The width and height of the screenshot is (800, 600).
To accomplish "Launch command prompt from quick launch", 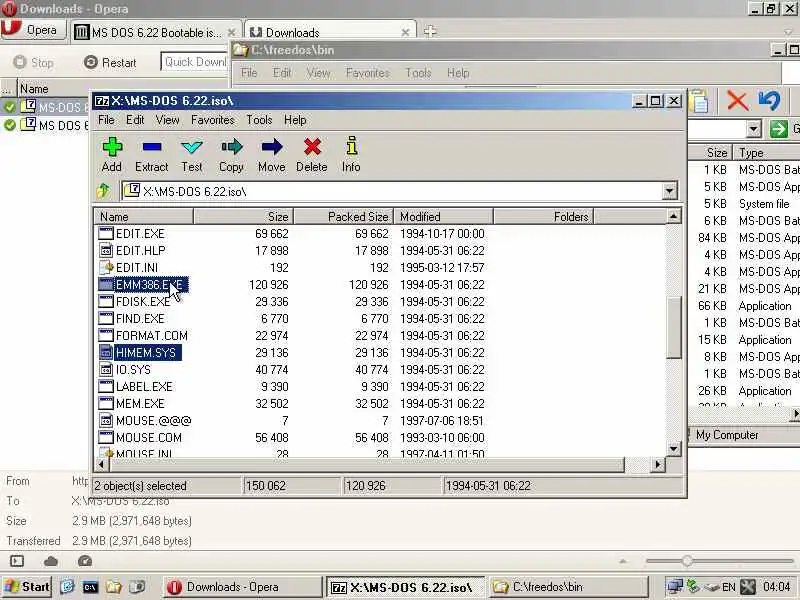I will tap(90, 587).
